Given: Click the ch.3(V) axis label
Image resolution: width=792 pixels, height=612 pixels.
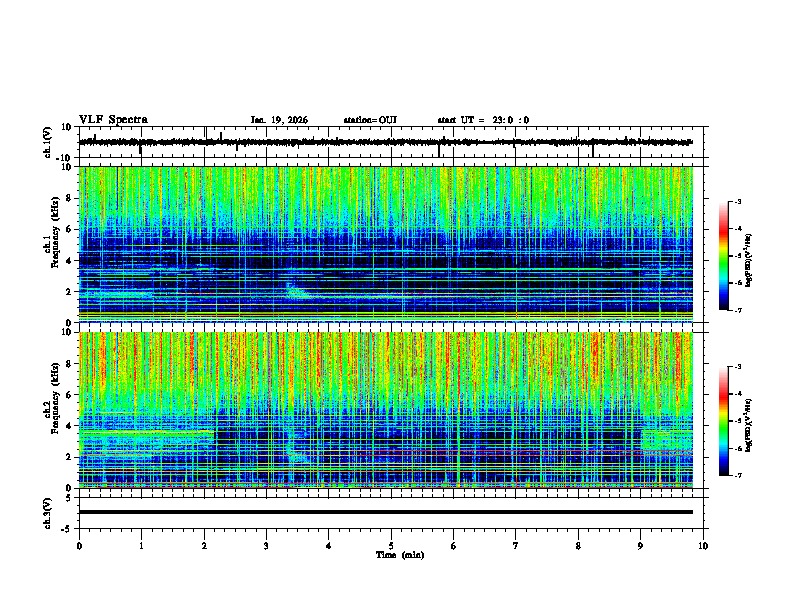Looking at the screenshot, I should [x=48, y=514].
